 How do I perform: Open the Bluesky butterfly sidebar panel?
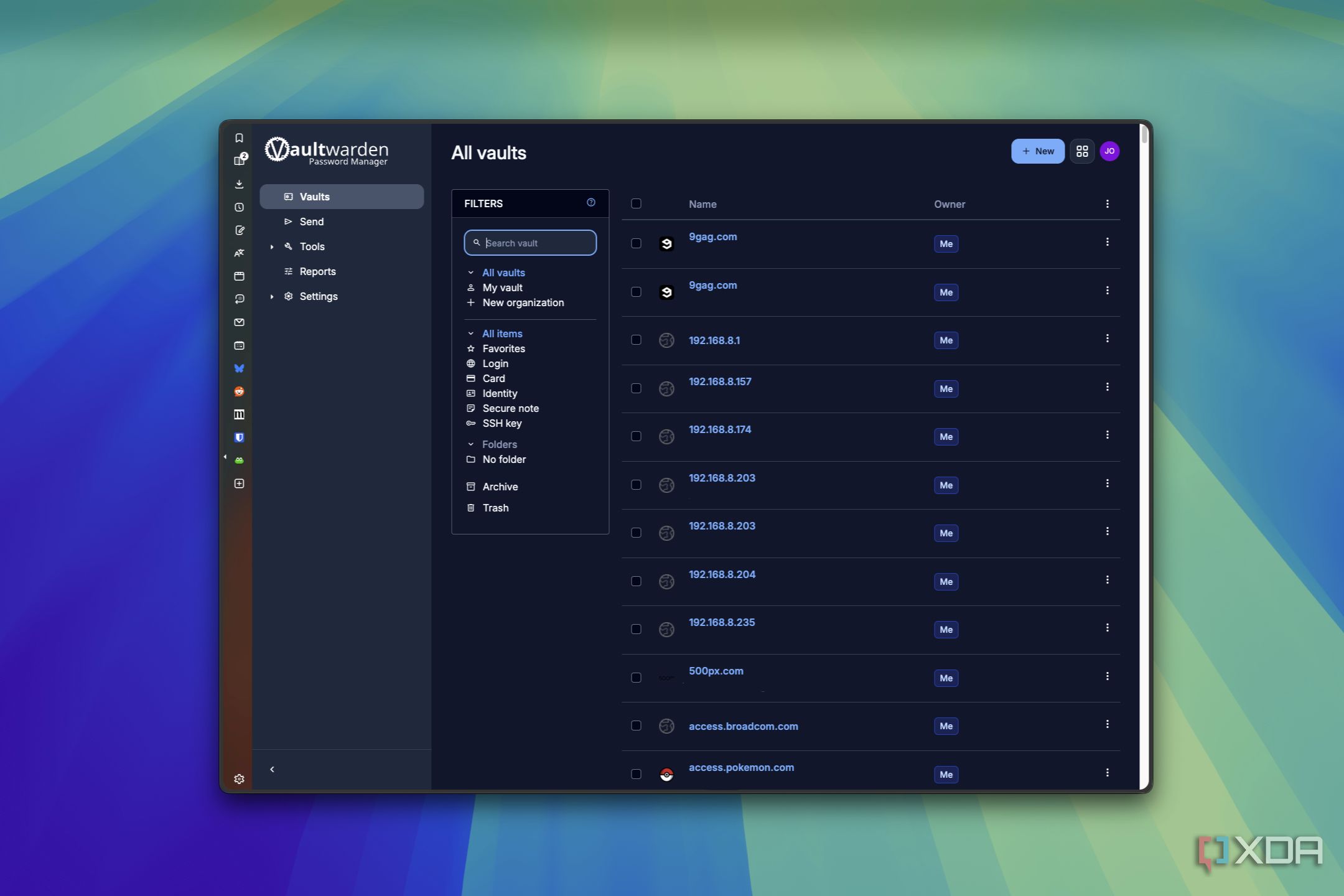(x=239, y=368)
